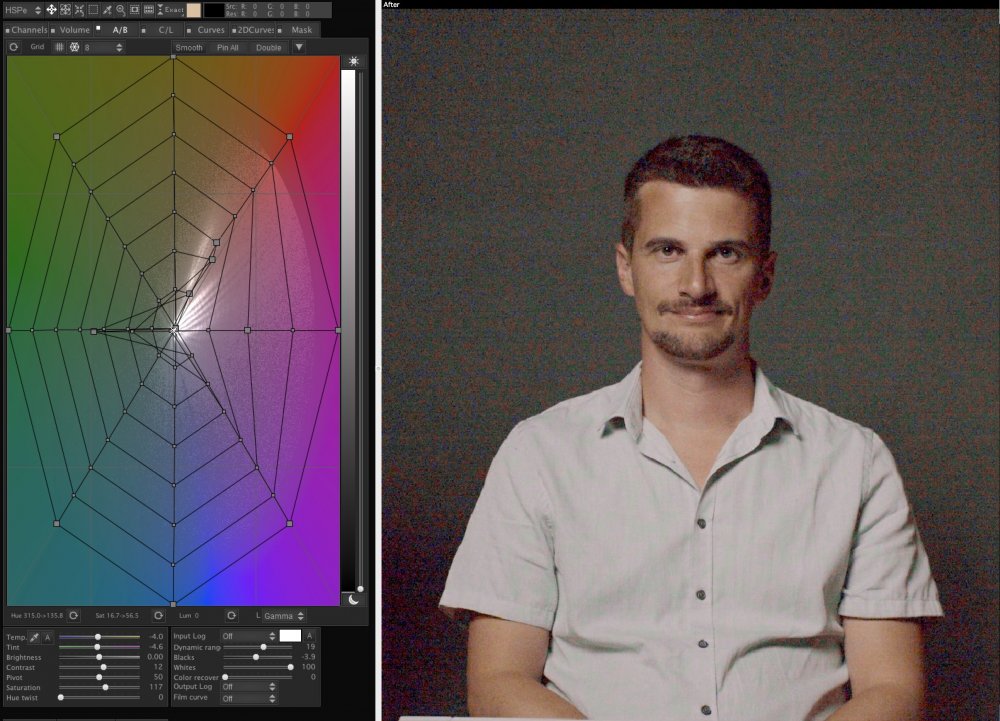The image size is (1000, 721).
Task: Toggle the Mask tab enable checkbox
Action: pyautogui.click(x=284, y=30)
